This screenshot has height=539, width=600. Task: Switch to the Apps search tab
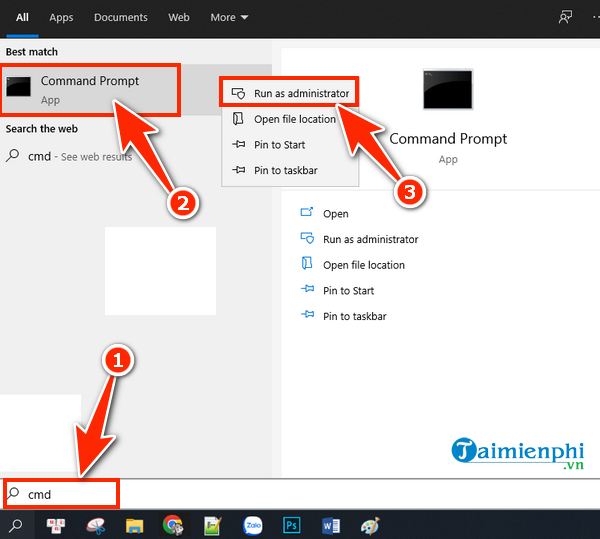[x=61, y=18]
